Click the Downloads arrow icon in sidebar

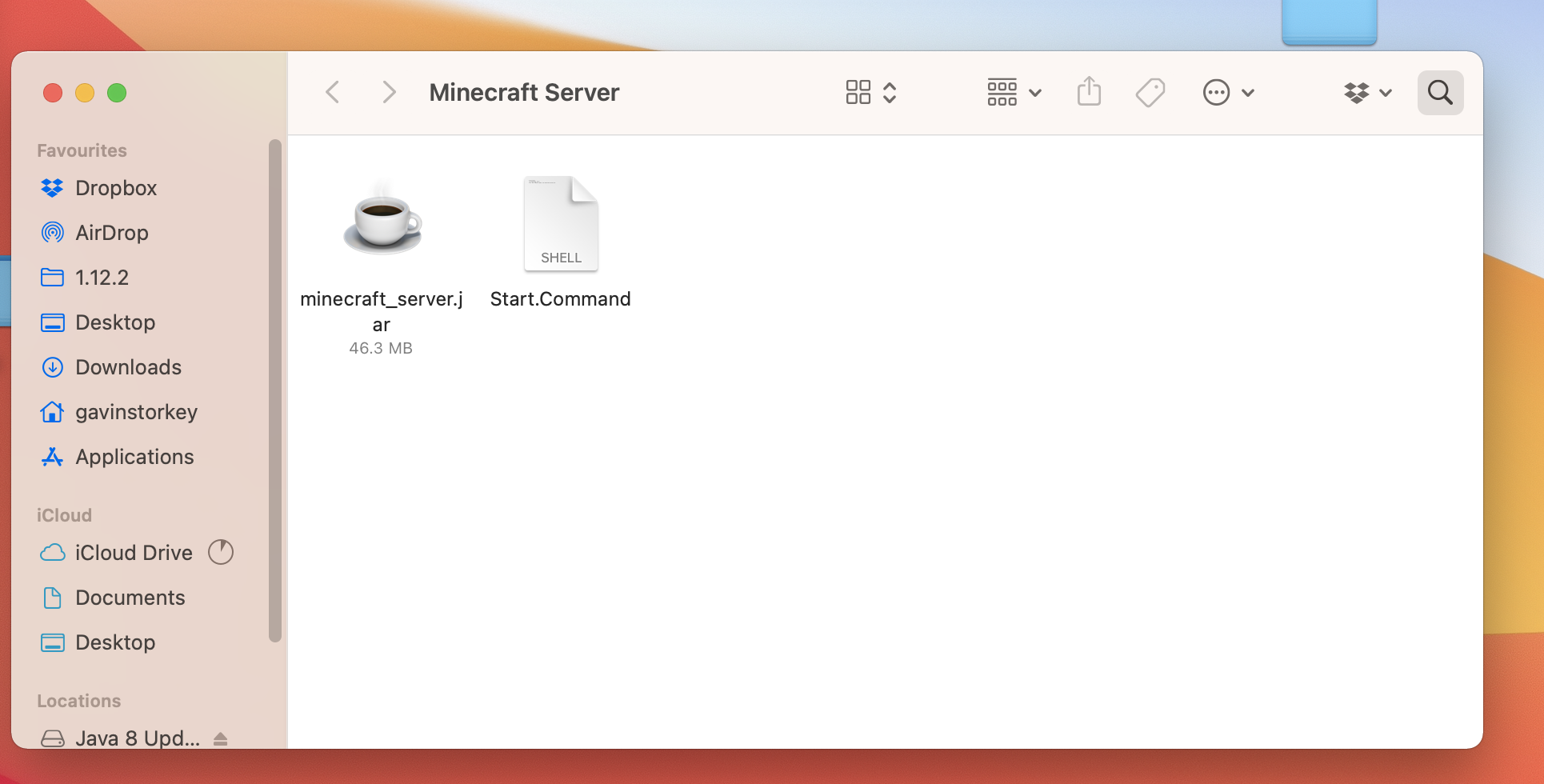(52, 367)
